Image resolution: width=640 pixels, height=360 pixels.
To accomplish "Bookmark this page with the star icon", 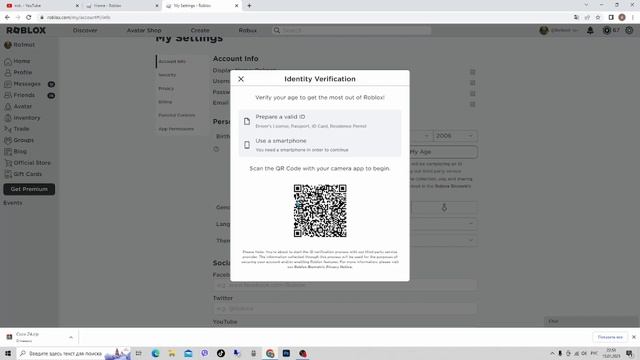I will (598, 18).
